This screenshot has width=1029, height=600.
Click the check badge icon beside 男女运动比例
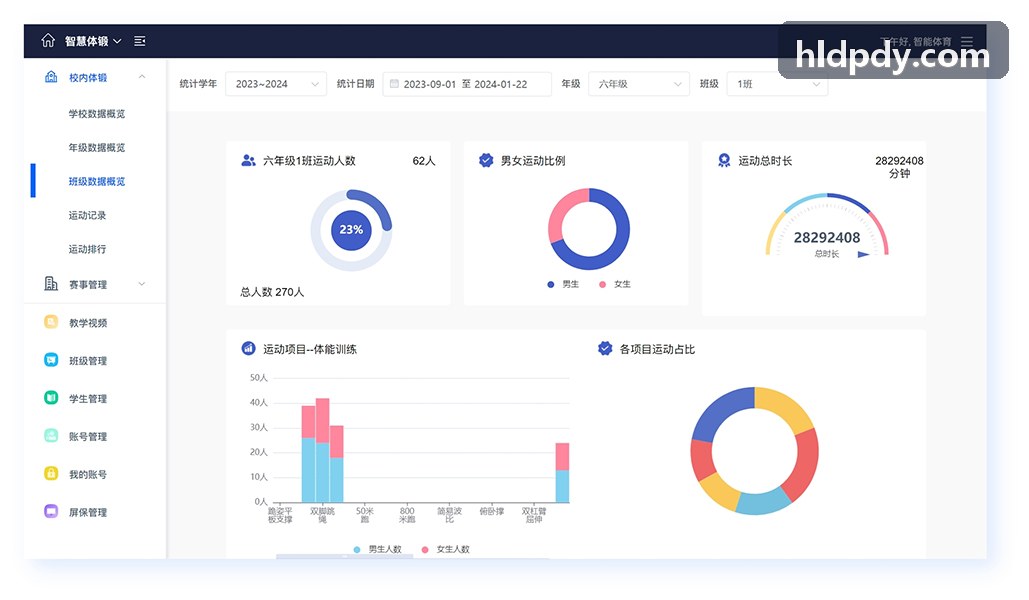486,160
